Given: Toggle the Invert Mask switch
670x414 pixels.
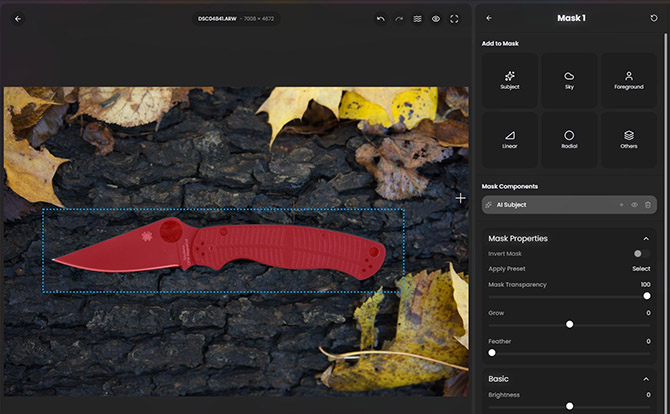Looking at the screenshot, I should [x=641, y=254].
